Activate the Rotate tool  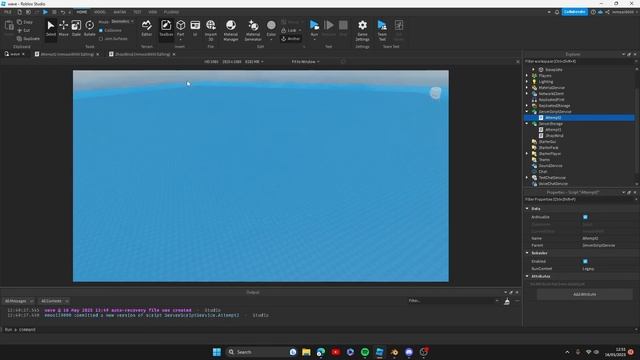pyautogui.click(x=89, y=29)
